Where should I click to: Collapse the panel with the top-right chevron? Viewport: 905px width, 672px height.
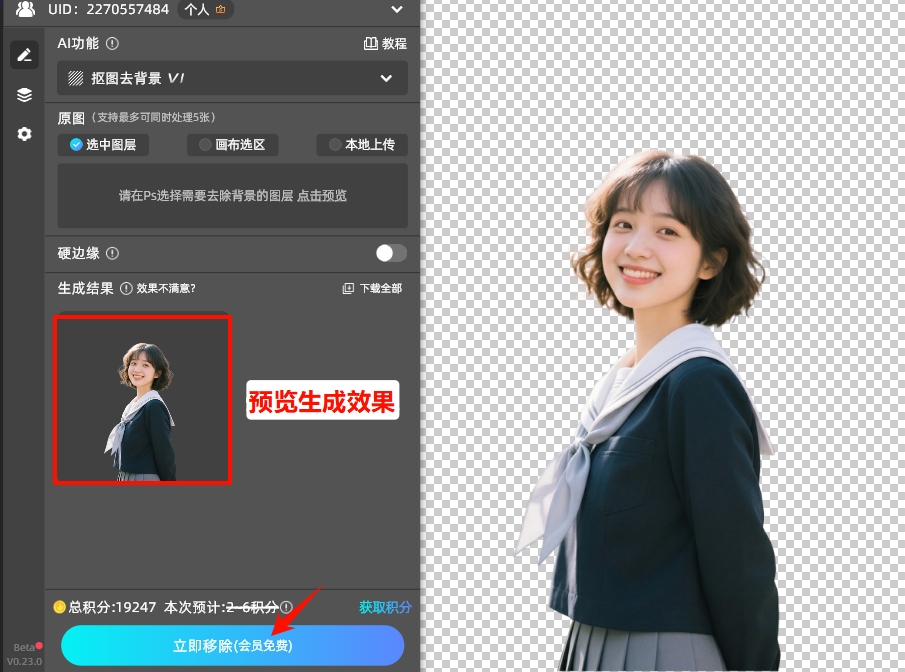[396, 11]
